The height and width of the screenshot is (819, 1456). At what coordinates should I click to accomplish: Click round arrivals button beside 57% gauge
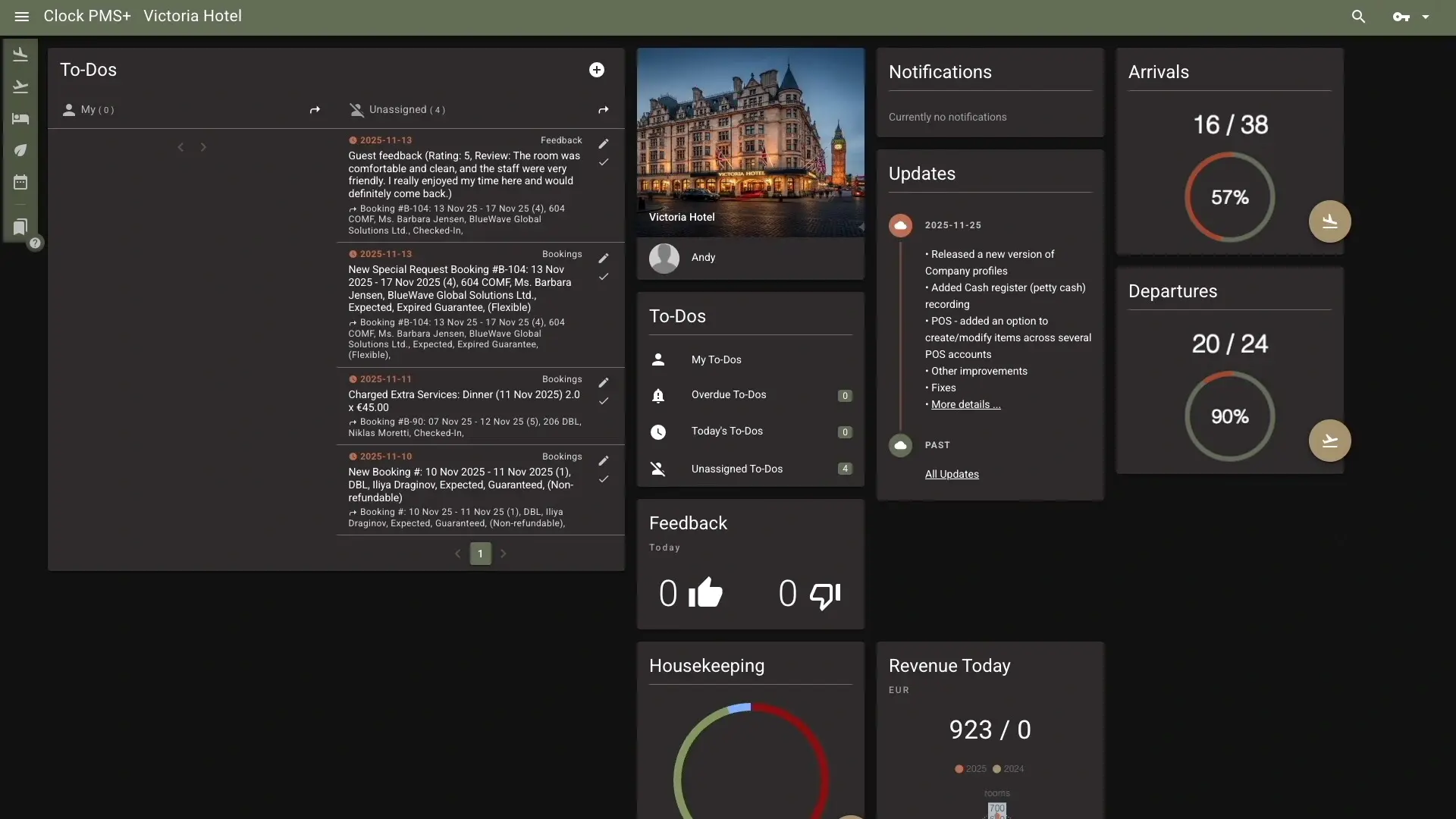[1329, 221]
